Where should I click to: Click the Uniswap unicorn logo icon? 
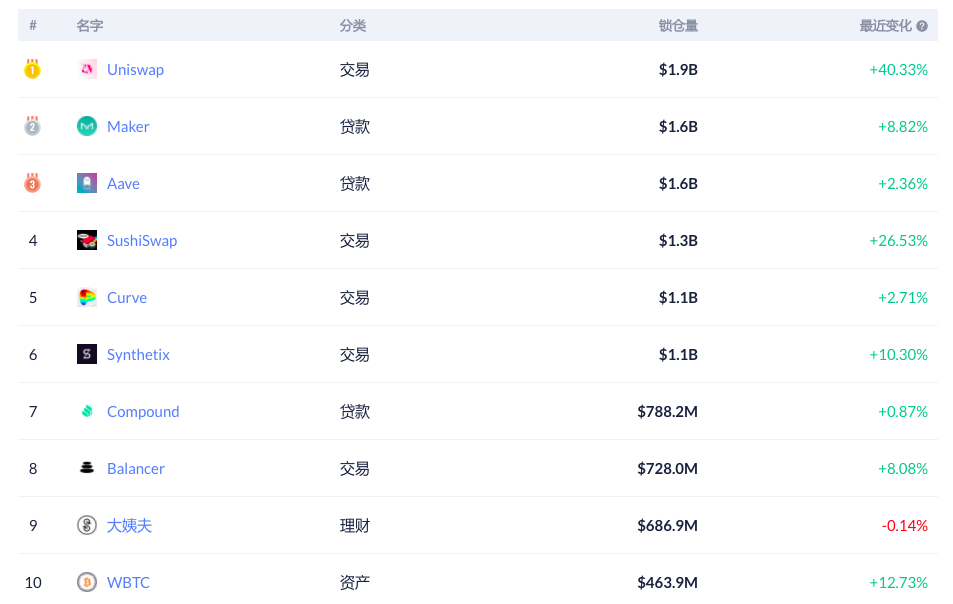click(x=87, y=69)
